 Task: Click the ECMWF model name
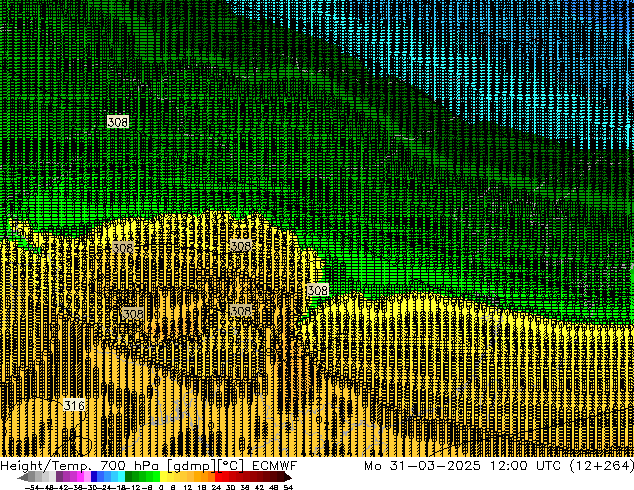click(275, 466)
